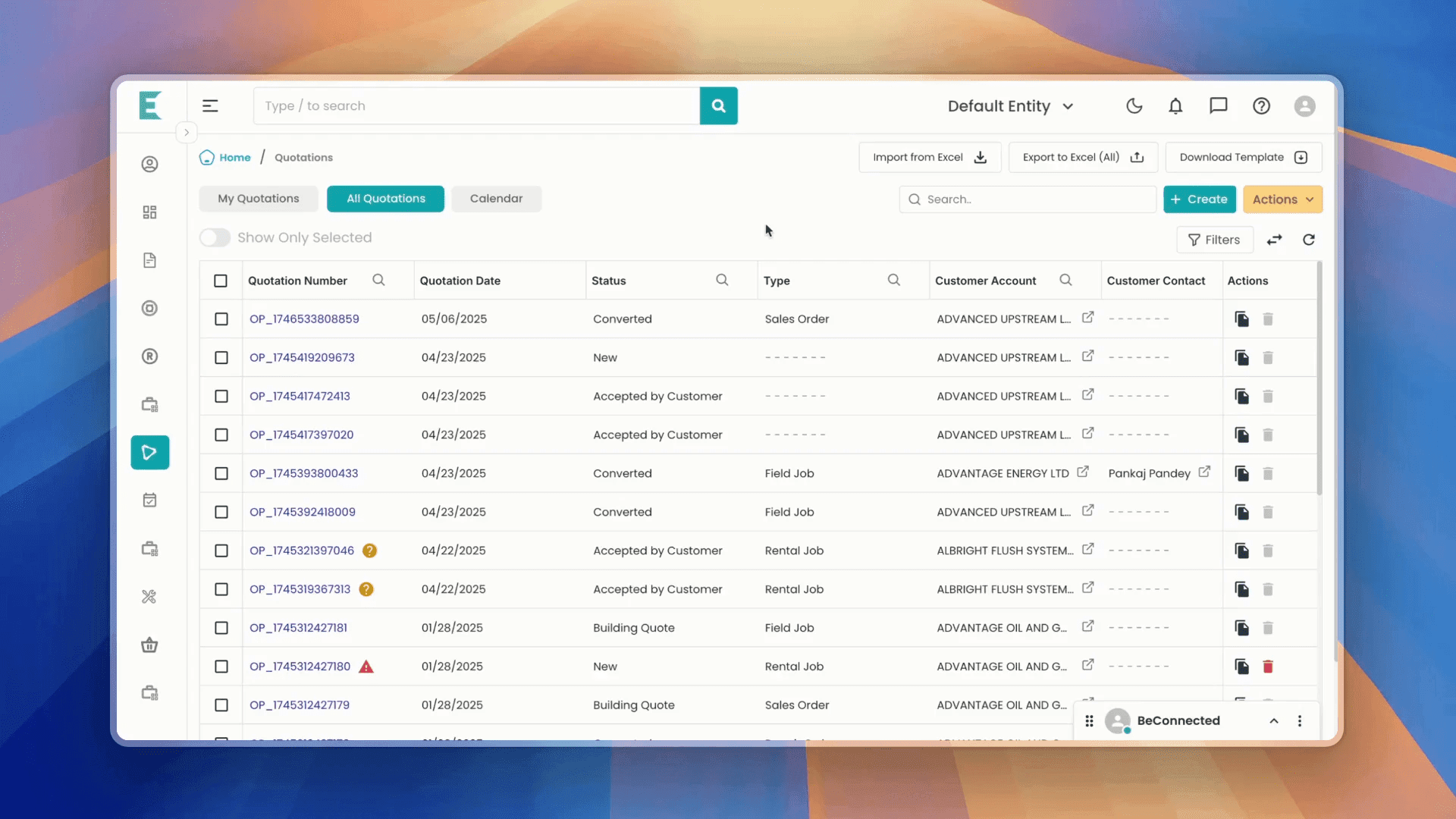Select checkbox for OP_1745312427179

click(x=221, y=705)
